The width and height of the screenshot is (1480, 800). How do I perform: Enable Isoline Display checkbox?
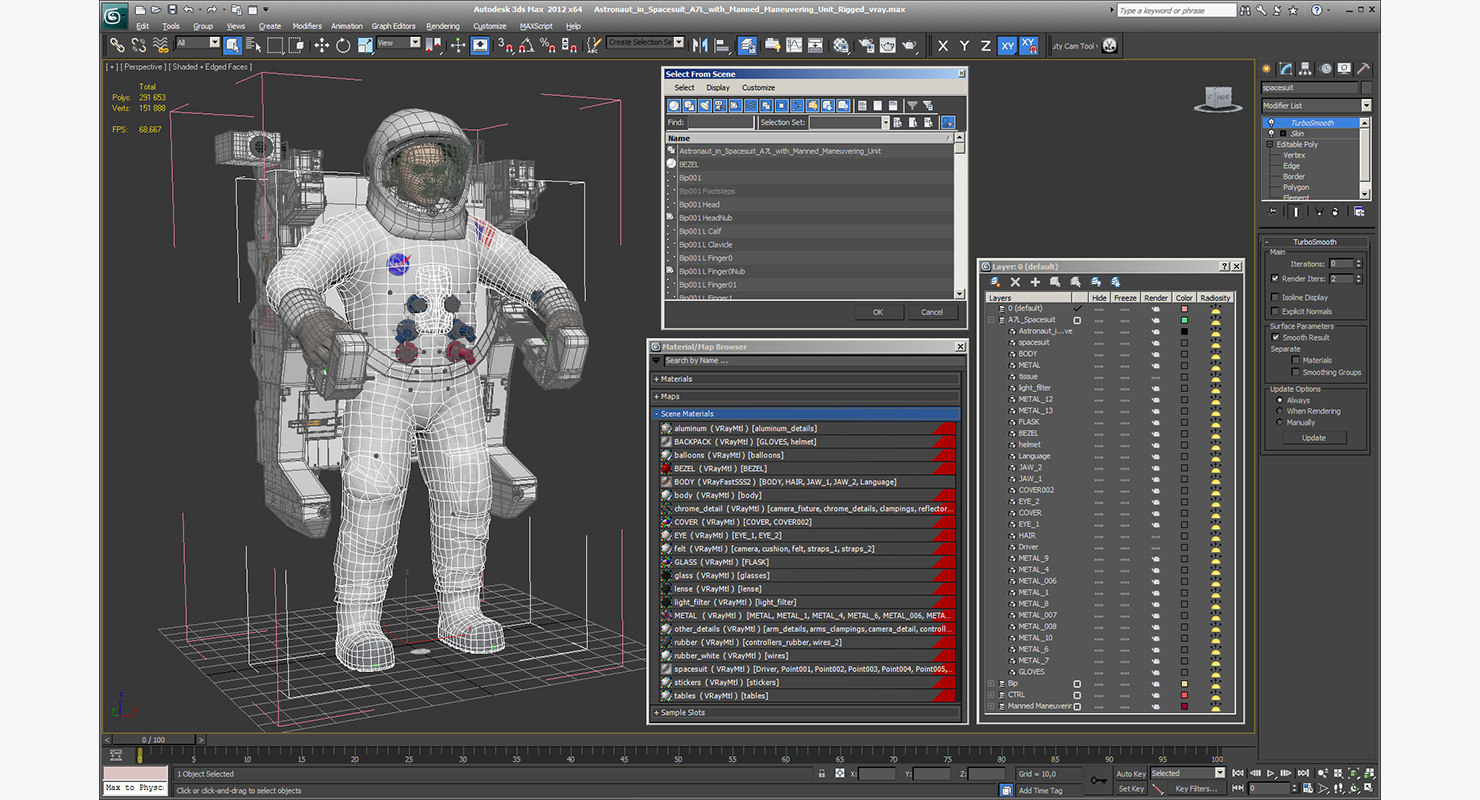point(1275,297)
